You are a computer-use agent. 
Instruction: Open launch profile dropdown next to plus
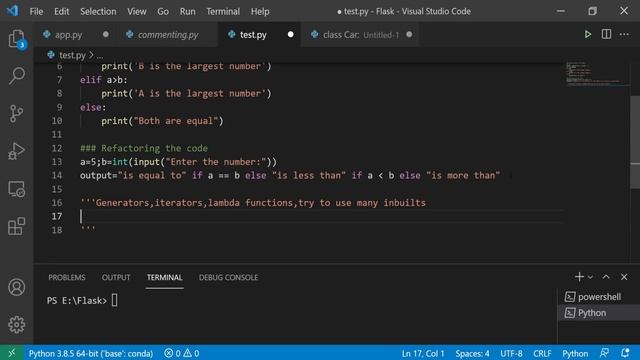coord(590,277)
